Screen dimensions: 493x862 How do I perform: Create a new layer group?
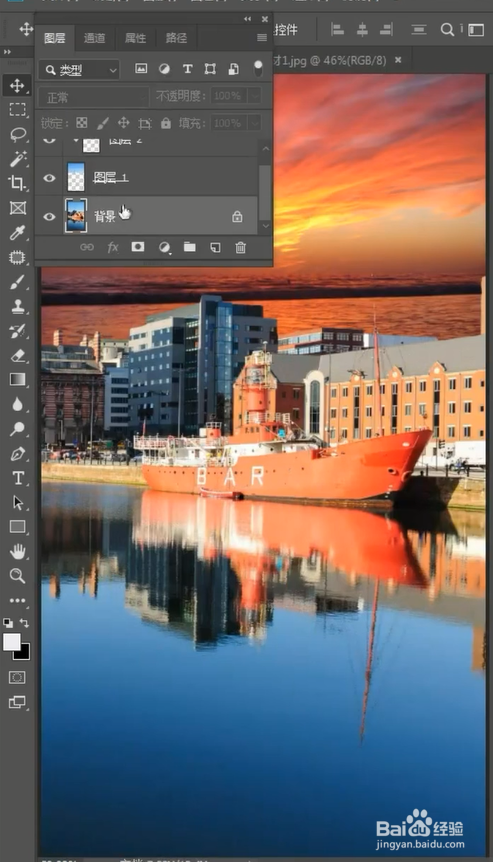click(x=190, y=247)
